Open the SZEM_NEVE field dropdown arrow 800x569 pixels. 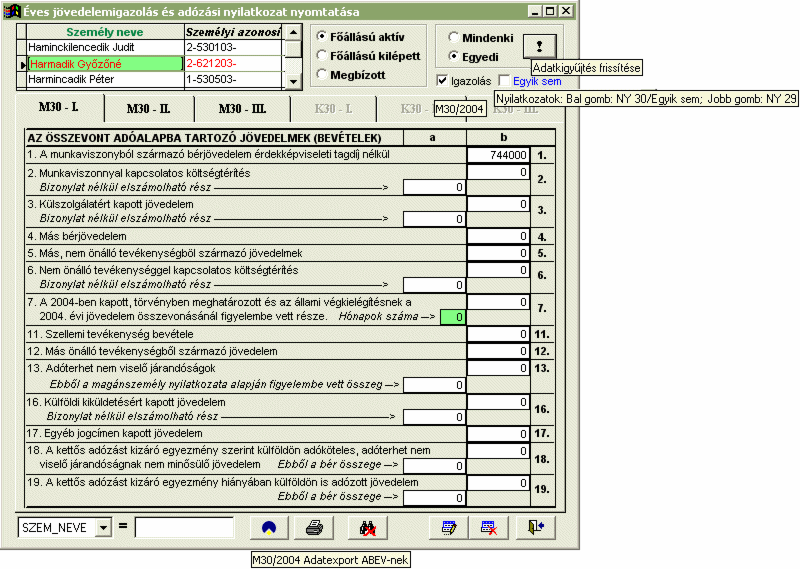[x=104, y=527]
